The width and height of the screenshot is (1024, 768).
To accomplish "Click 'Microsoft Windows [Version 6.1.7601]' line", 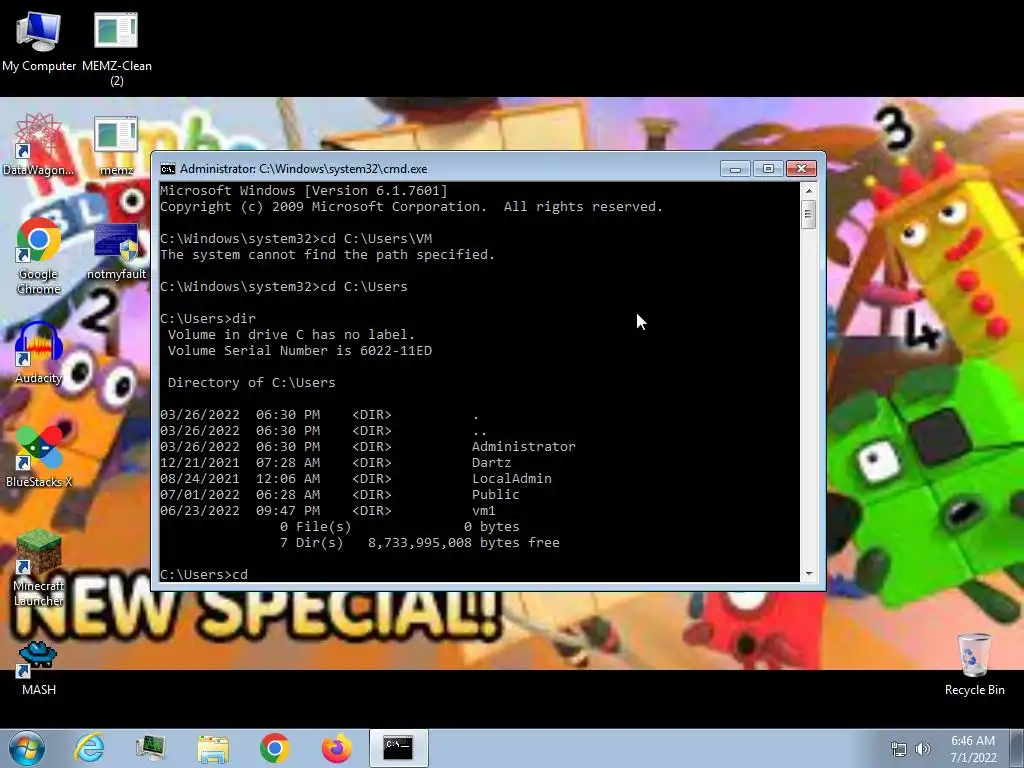I will [304, 191].
